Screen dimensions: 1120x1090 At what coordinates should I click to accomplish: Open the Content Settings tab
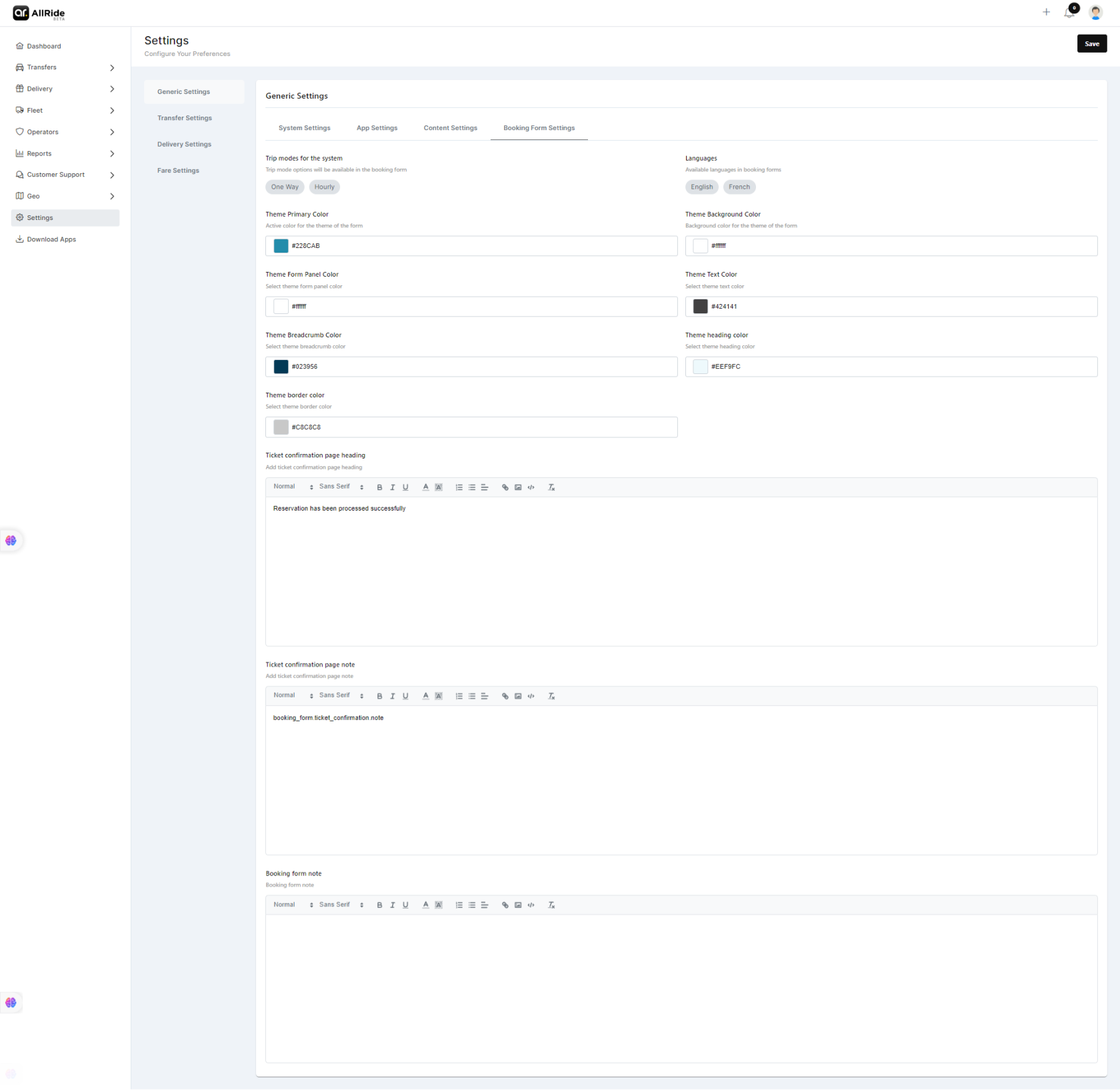click(x=450, y=127)
